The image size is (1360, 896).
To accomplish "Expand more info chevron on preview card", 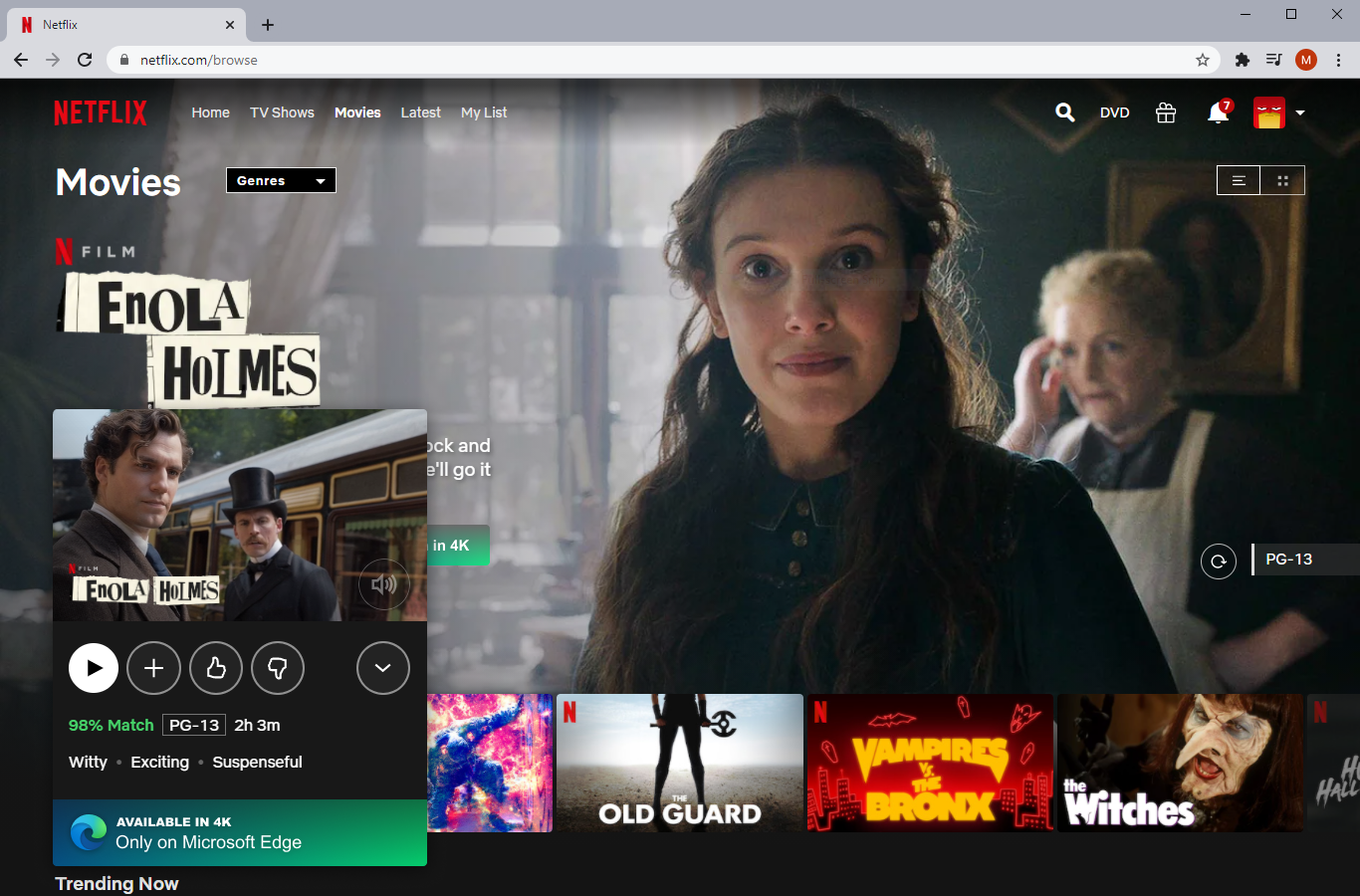I will pos(383,668).
